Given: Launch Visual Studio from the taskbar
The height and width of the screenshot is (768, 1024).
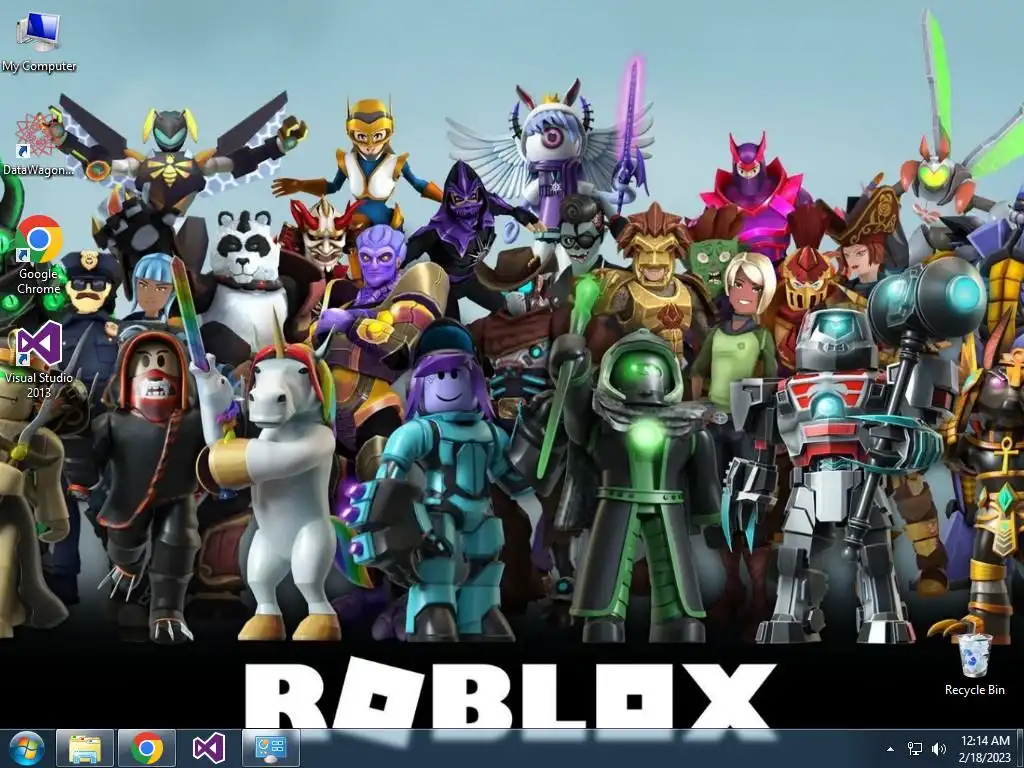Looking at the screenshot, I should [209, 748].
